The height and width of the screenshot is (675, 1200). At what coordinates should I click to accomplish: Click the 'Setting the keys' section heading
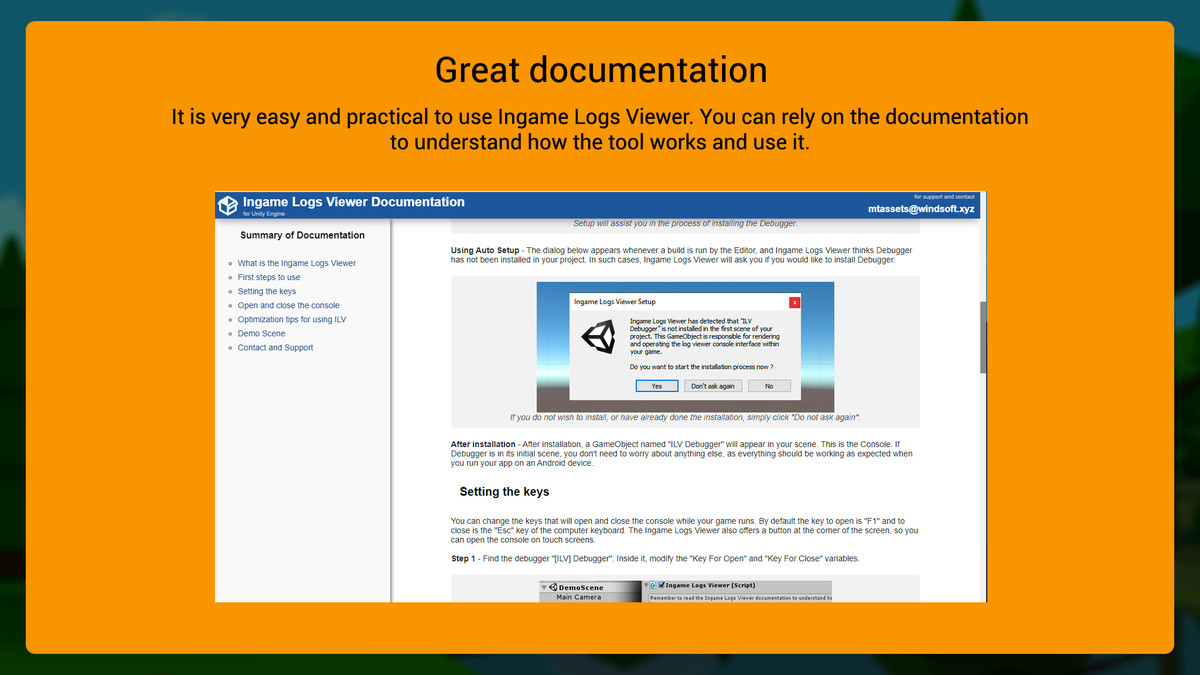[505, 492]
